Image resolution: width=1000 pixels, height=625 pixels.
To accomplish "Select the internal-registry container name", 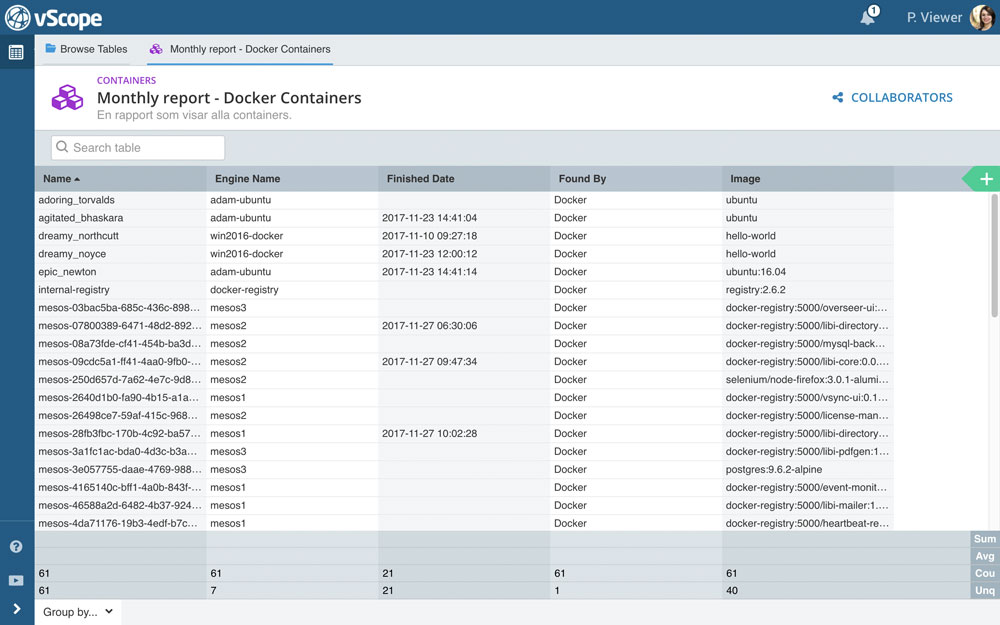I will pos(74,290).
